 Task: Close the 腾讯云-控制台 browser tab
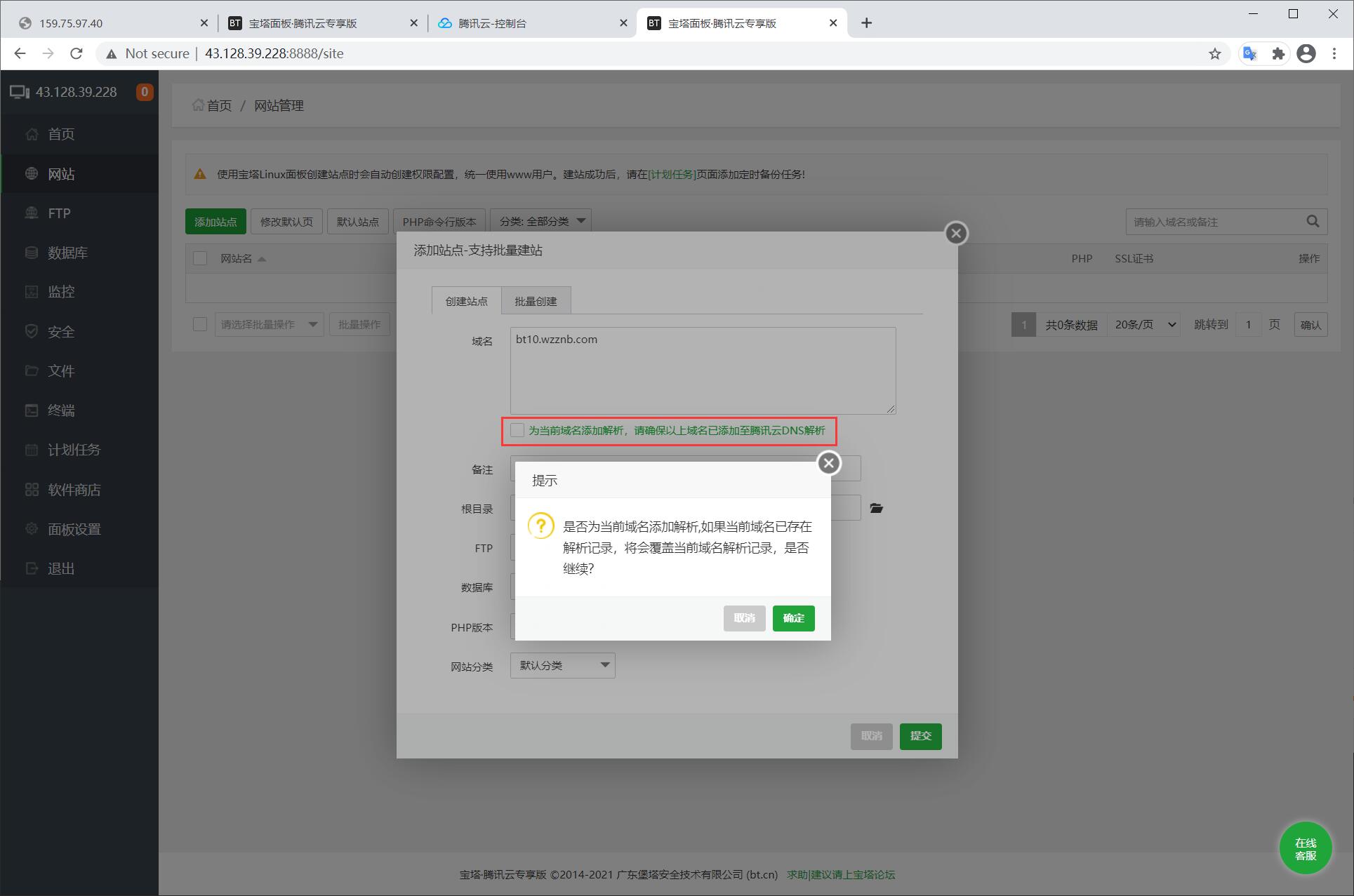[623, 23]
